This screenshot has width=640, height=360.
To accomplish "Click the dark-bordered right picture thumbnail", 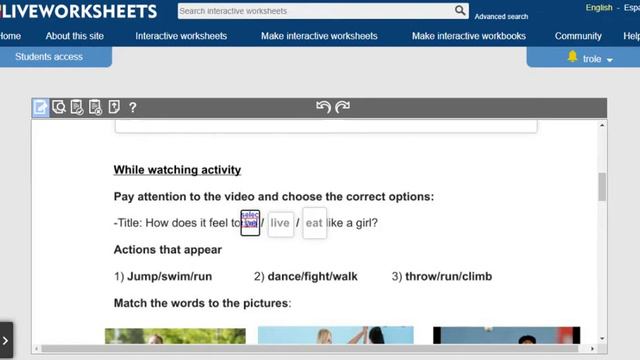I will (x=507, y=335).
